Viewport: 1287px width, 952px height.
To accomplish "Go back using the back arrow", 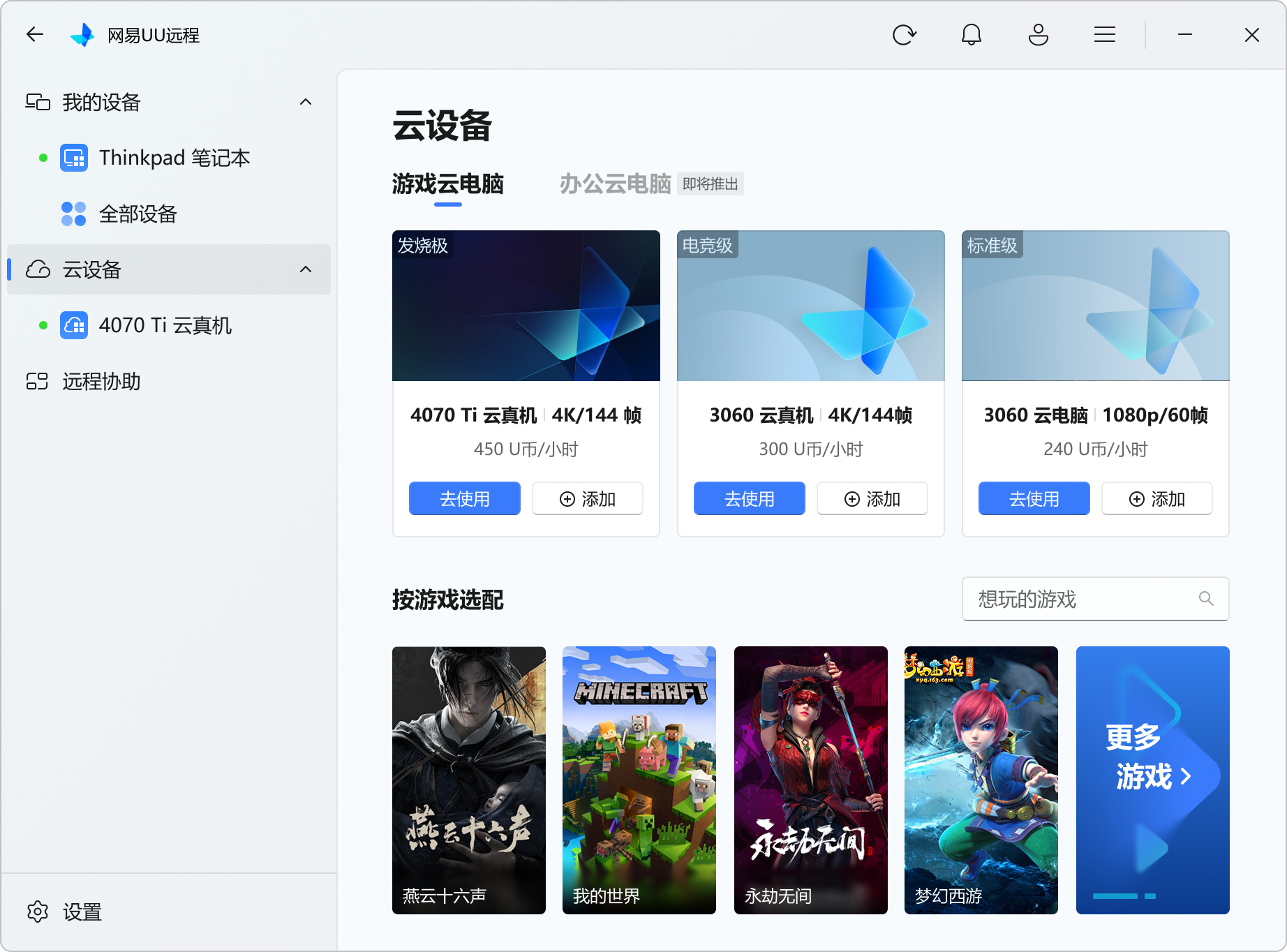I will [x=35, y=34].
